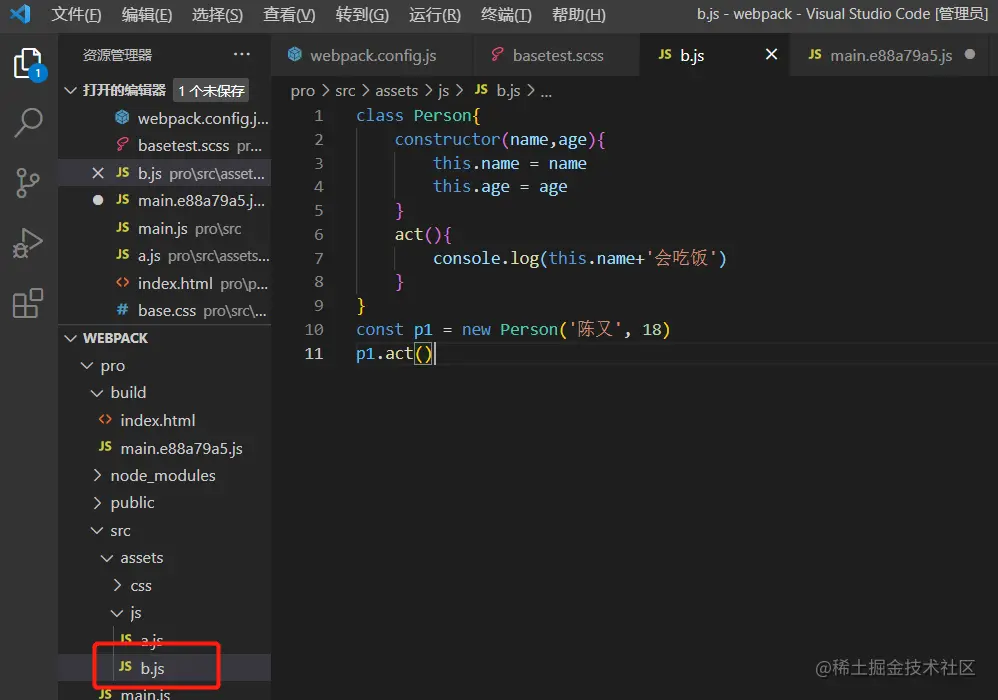Click the VS Code logo icon
This screenshot has width=998, height=700.
click(x=20, y=13)
